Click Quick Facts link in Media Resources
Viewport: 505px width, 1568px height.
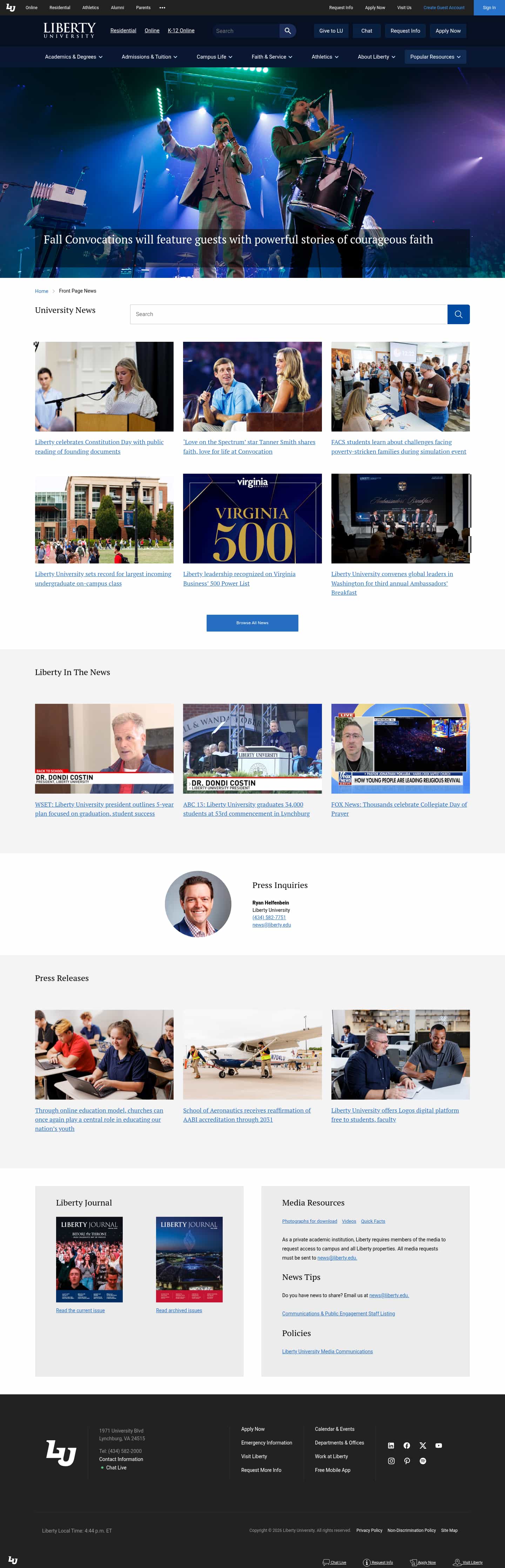point(373,1221)
